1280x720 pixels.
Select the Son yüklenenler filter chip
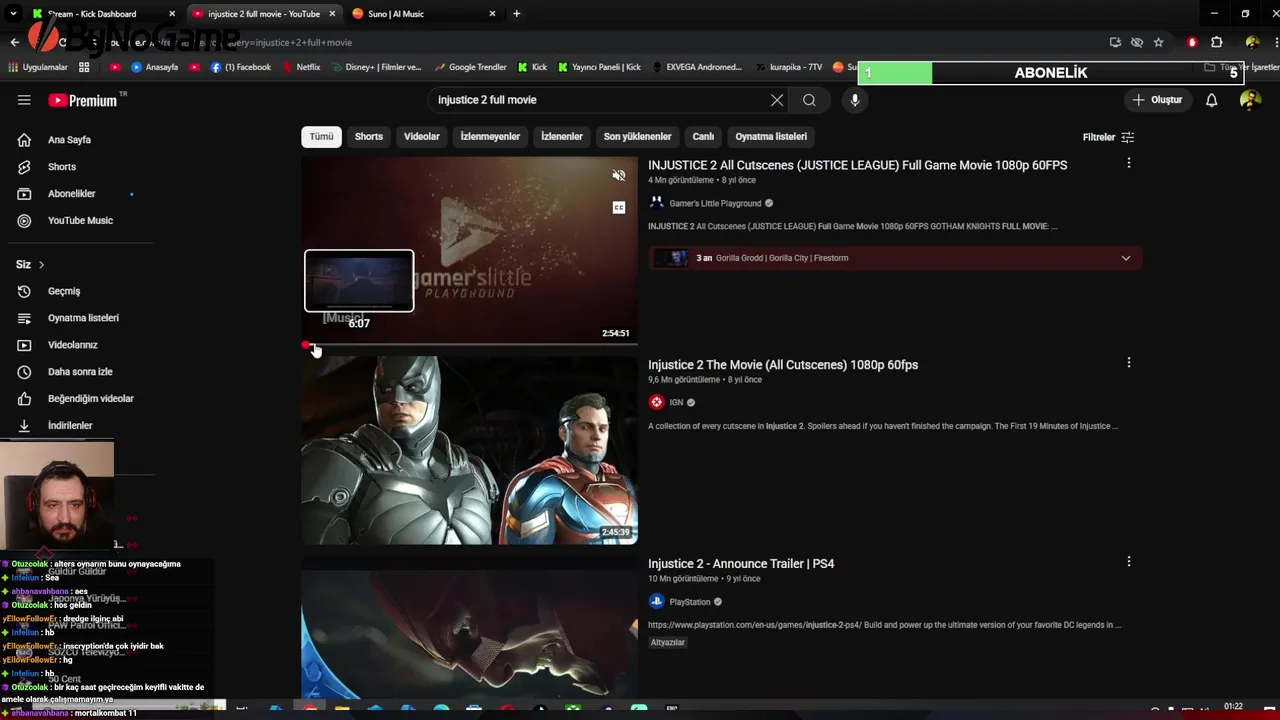tap(637, 137)
